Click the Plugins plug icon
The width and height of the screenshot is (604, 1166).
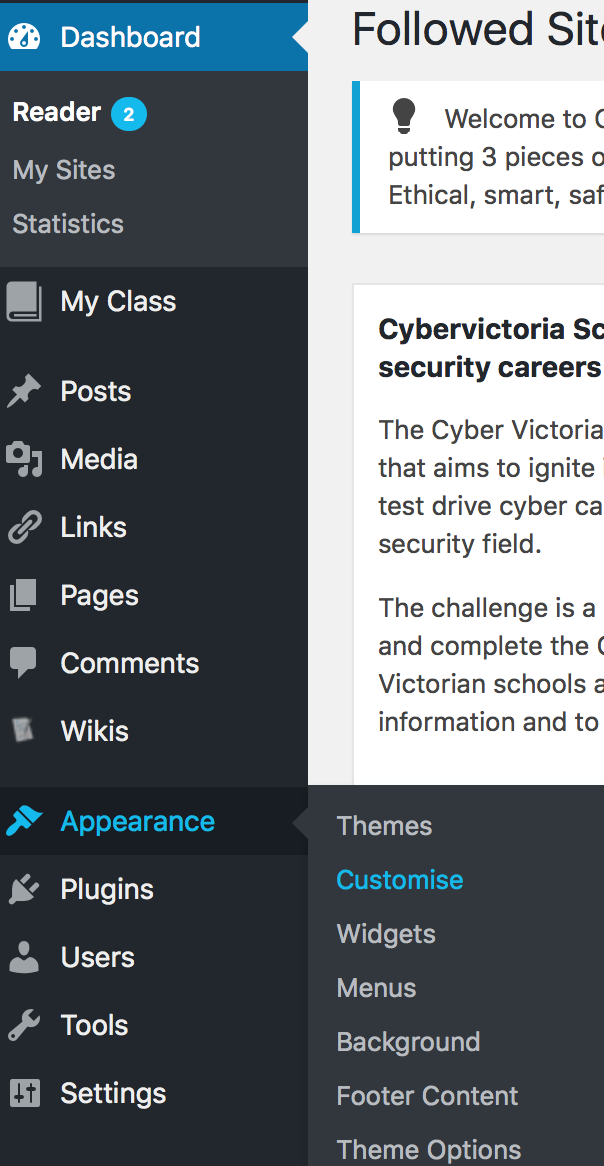click(24, 890)
